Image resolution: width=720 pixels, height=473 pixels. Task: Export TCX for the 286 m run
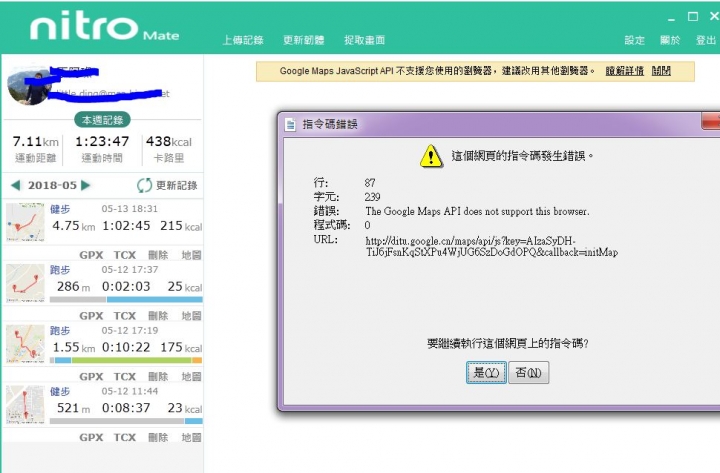pyautogui.click(x=124, y=315)
